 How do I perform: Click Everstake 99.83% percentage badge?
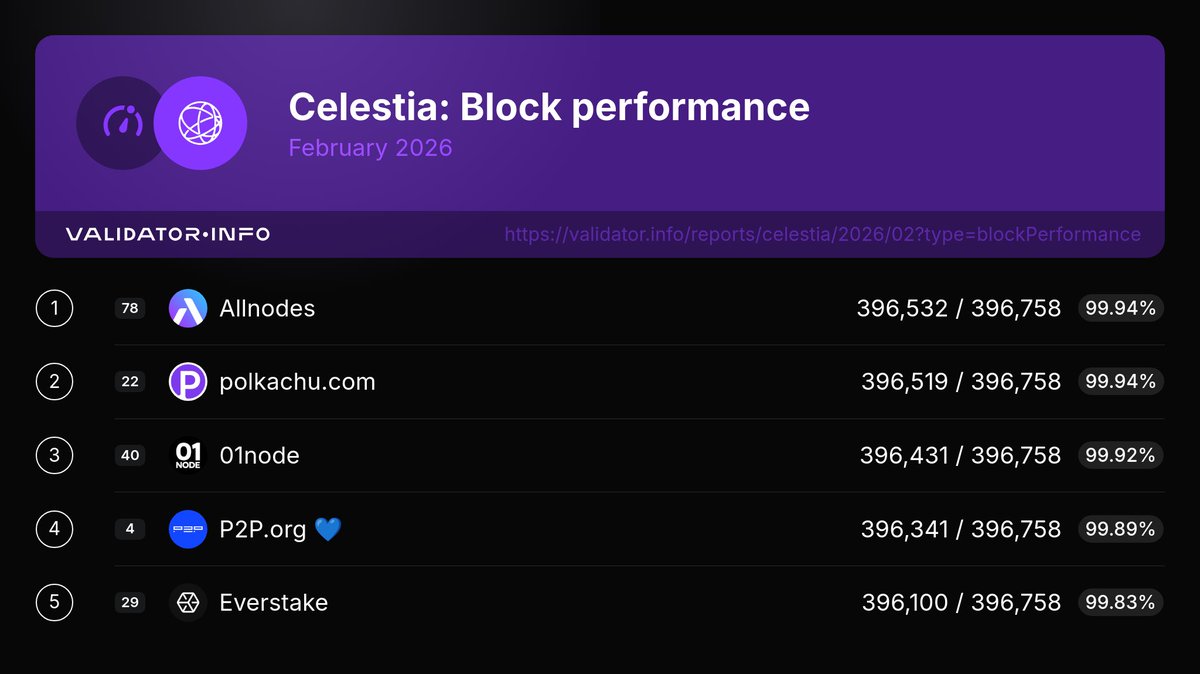(x=1120, y=602)
